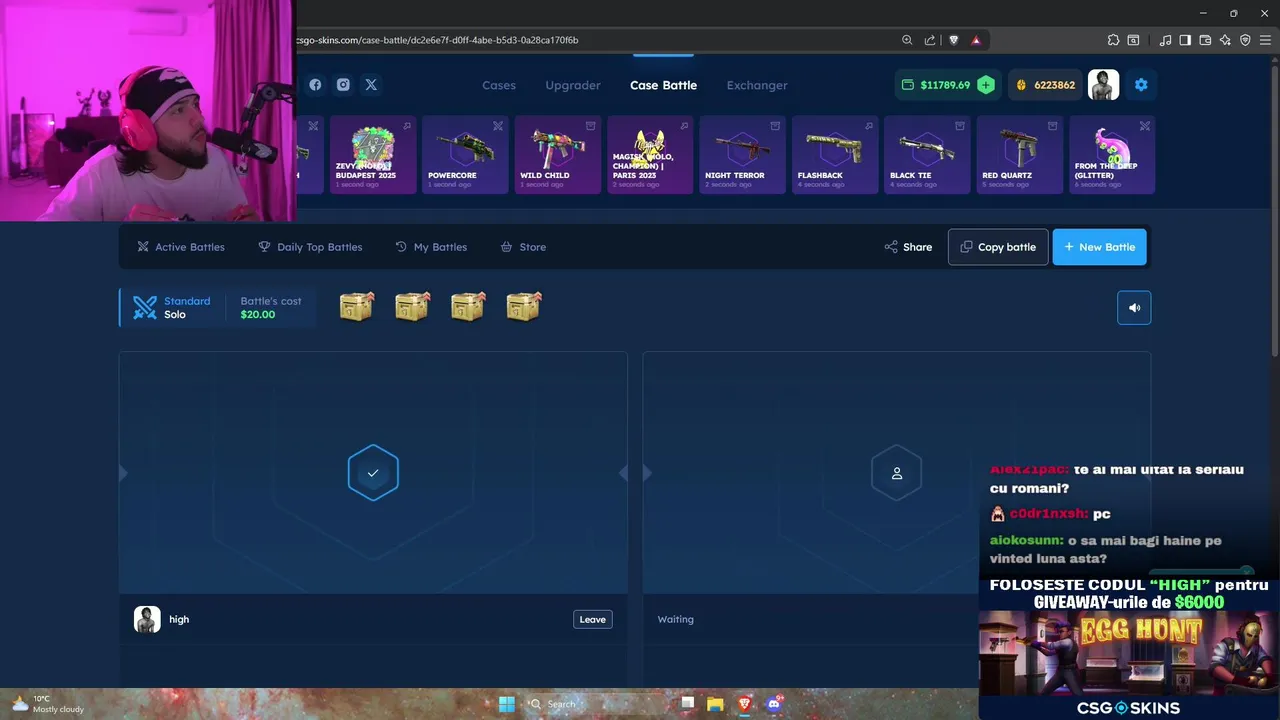The image size is (1280, 720).
Task: Open the Brave VPN shield icon
Action: click(1245, 40)
